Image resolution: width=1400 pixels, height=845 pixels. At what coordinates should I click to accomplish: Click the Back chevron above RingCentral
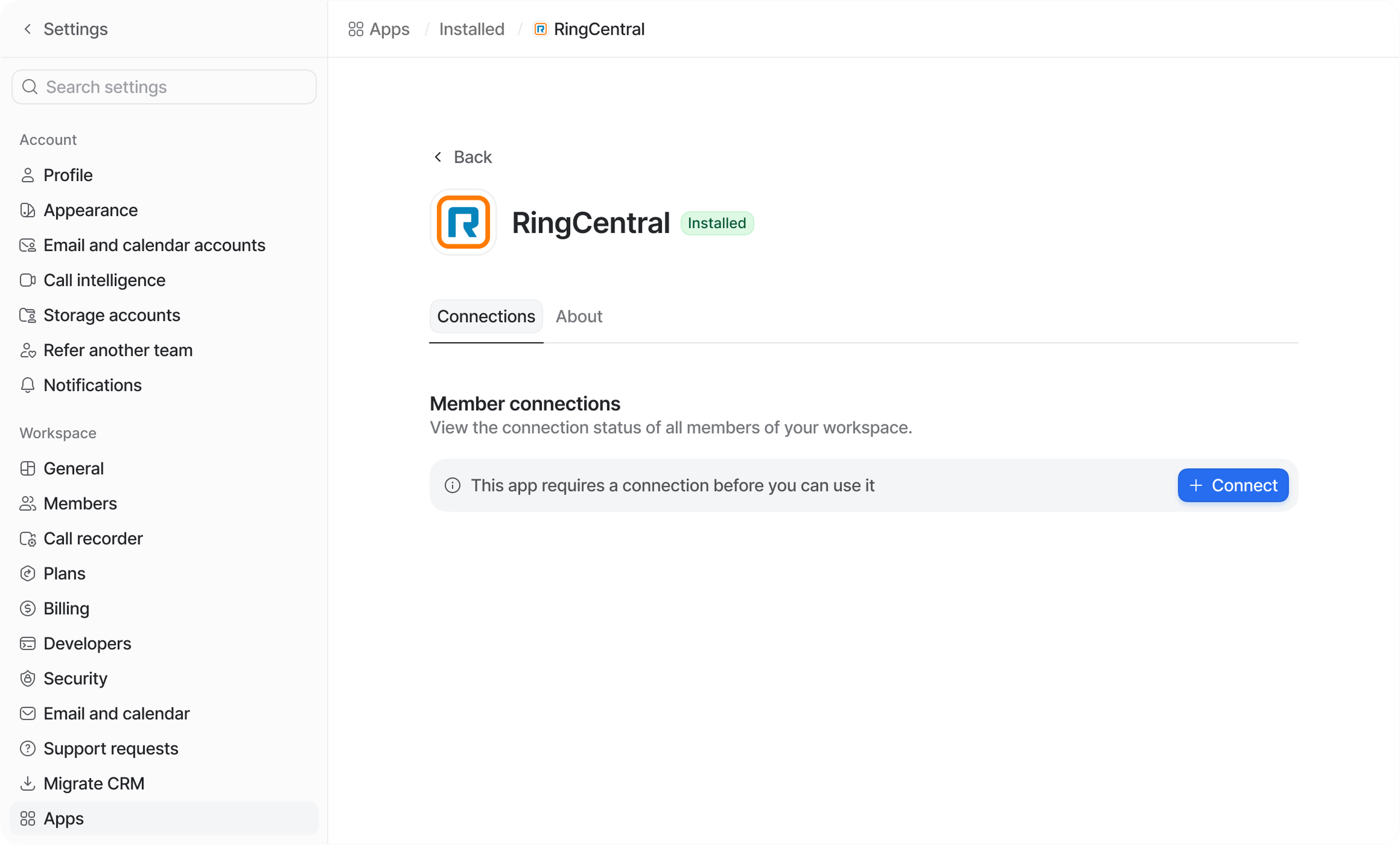[x=438, y=157]
